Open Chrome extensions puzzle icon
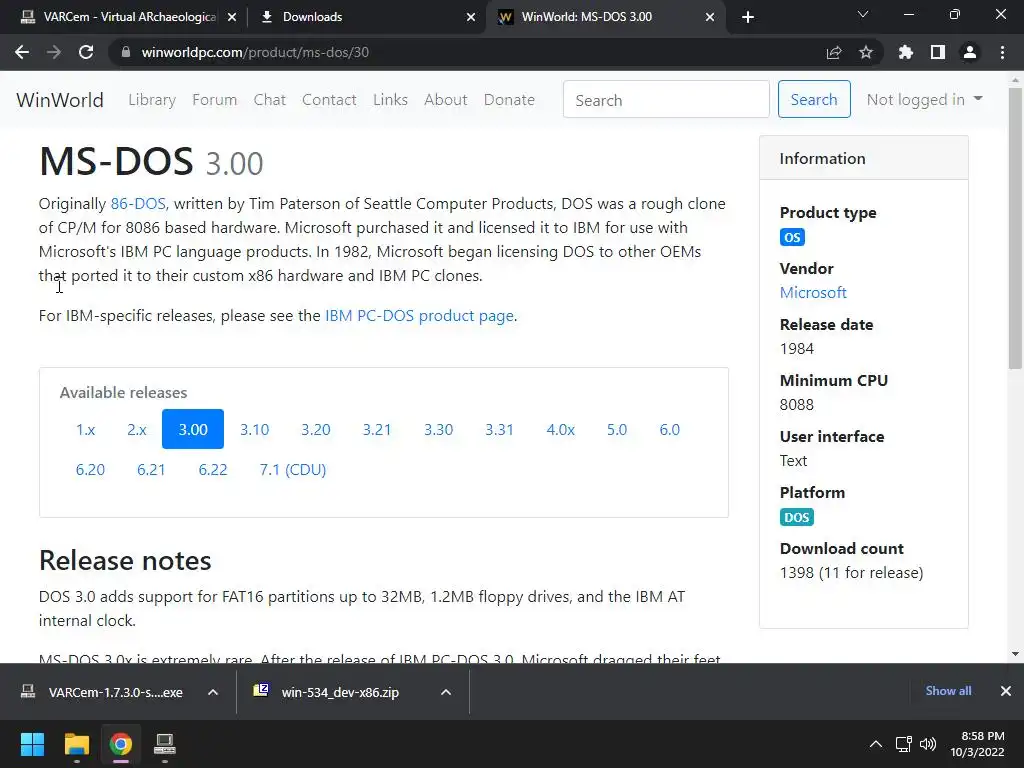The height and width of the screenshot is (768, 1024). 905,52
